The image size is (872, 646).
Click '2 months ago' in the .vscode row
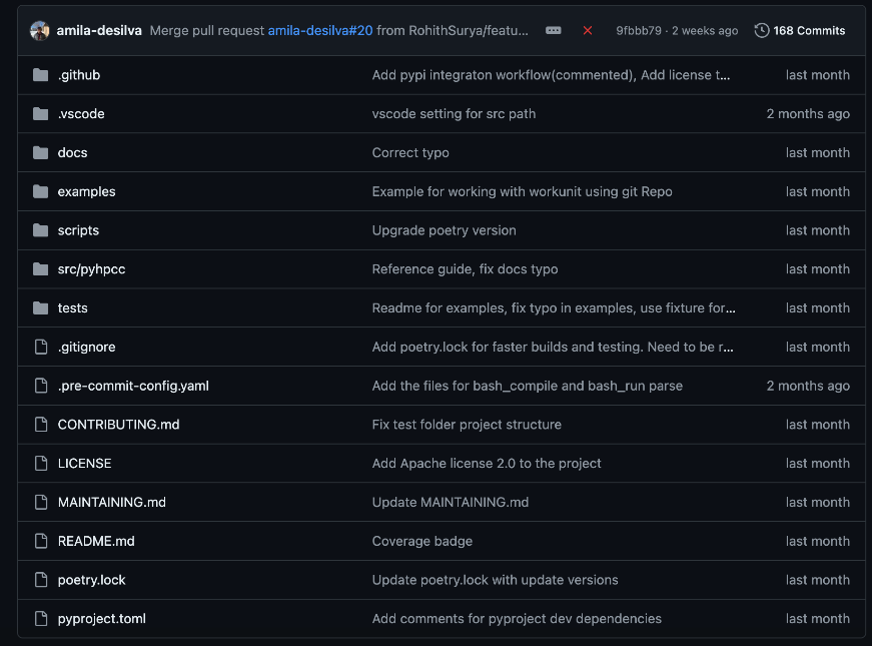coord(808,114)
